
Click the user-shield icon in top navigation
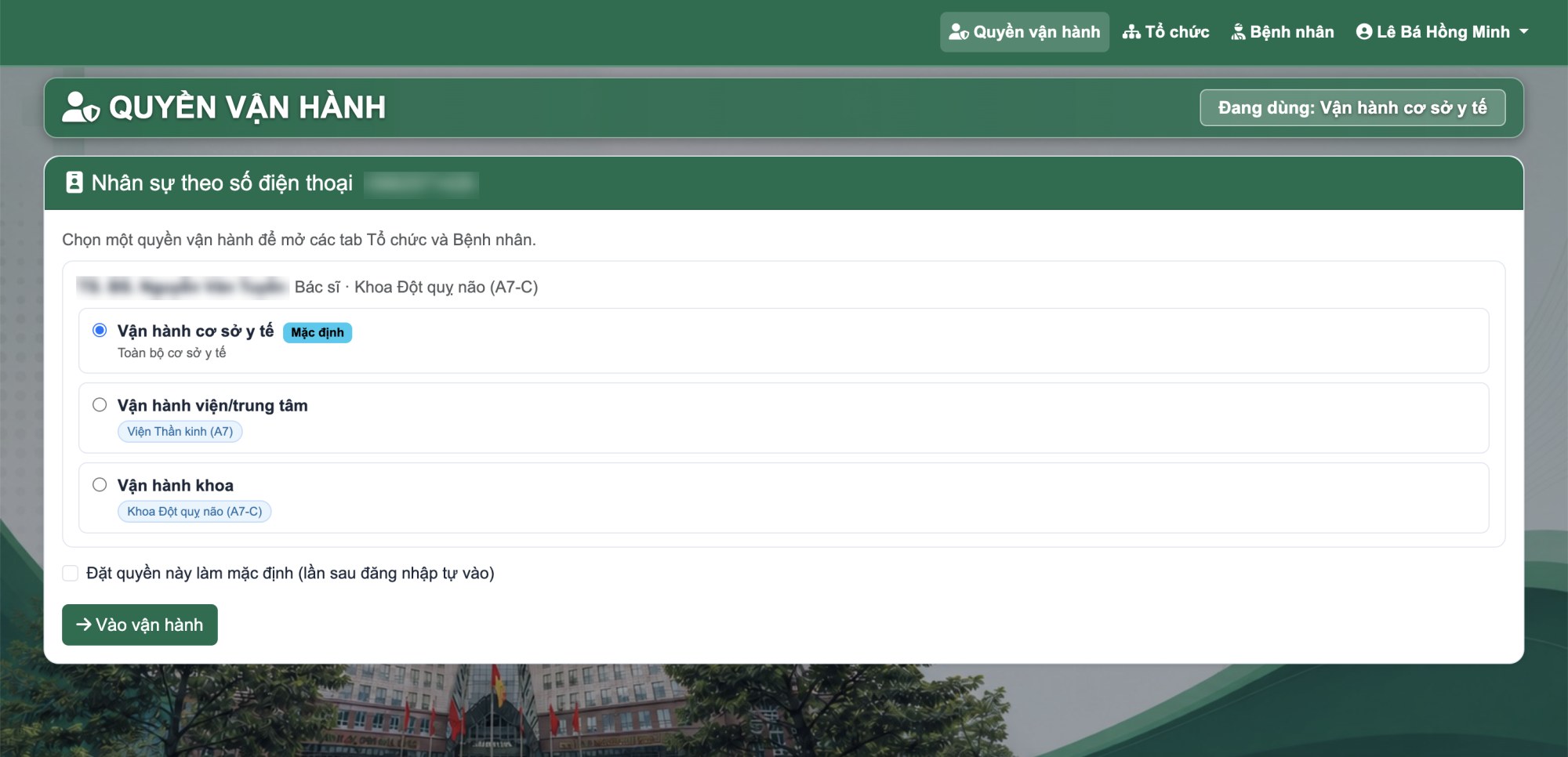click(959, 32)
